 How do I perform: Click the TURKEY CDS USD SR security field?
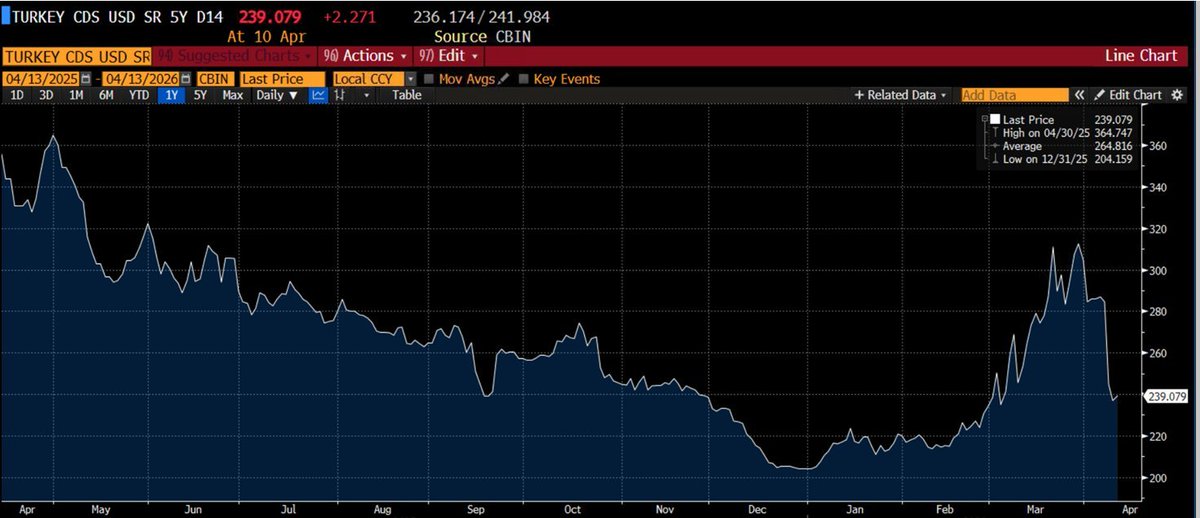coord(75,57)
